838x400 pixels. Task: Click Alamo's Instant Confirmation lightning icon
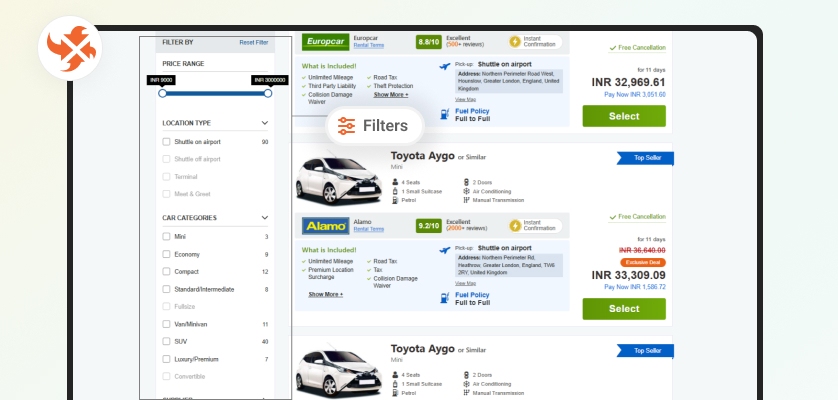pyautogui.click(x=515, y=226)
